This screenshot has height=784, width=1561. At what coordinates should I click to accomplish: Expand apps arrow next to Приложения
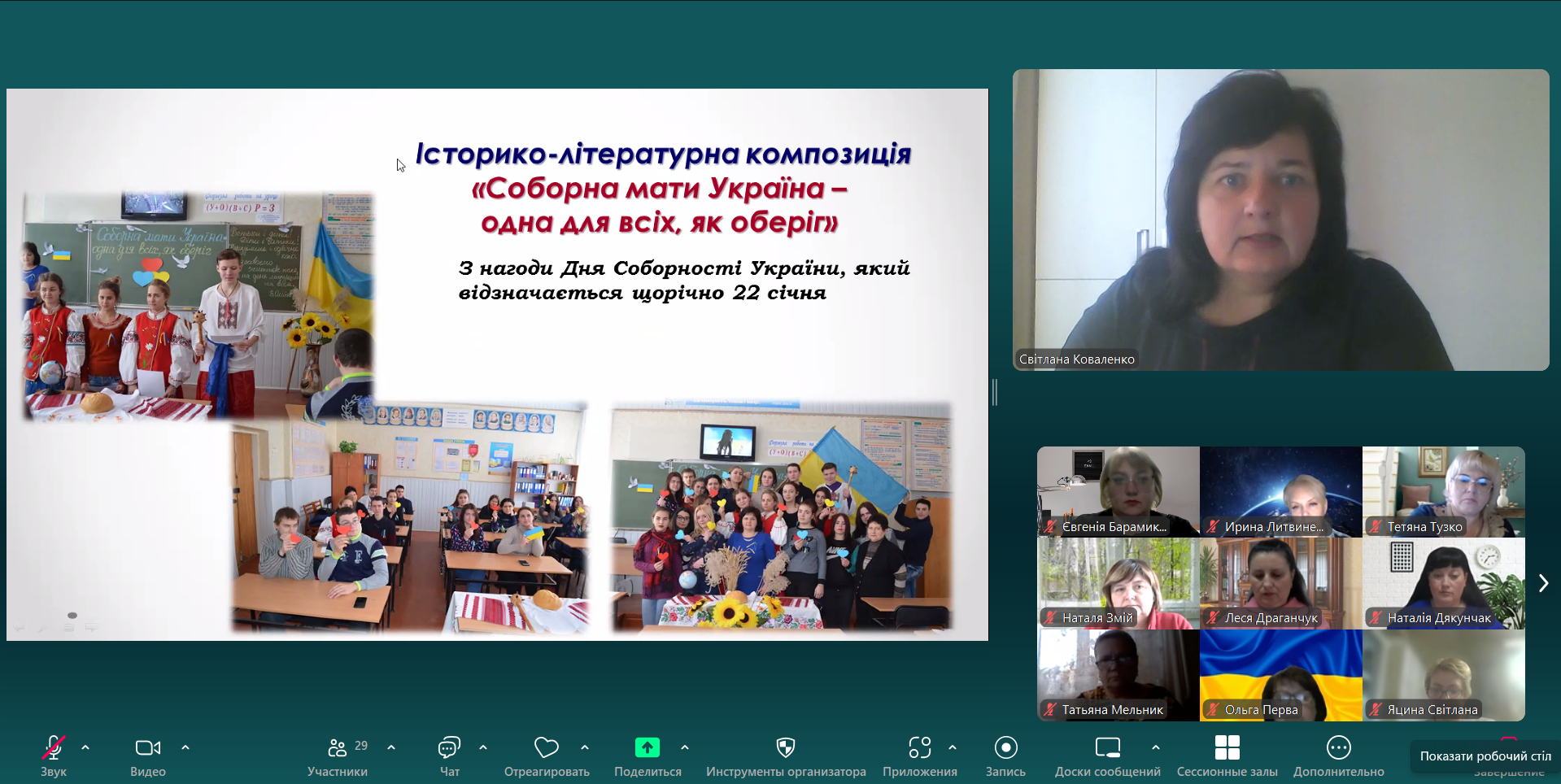(x=953, y=747)
